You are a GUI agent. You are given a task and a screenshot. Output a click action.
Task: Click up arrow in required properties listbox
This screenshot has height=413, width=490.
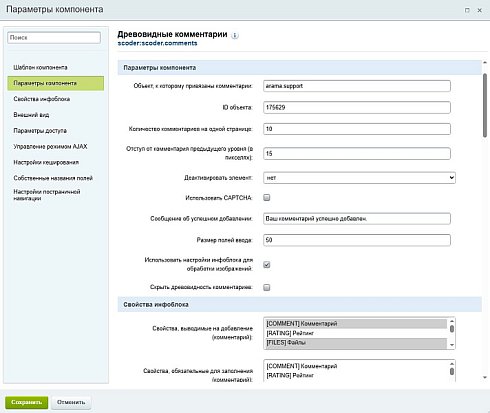coord(452,364)
